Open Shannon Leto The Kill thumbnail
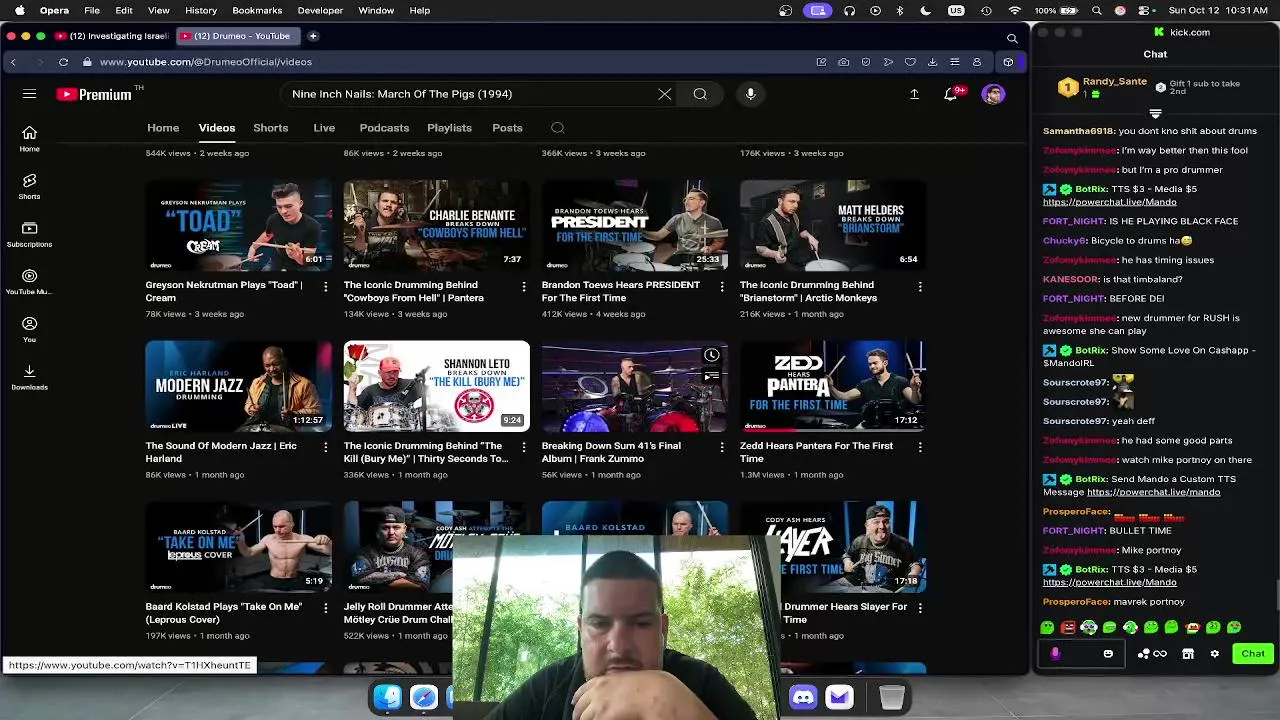Image resolution: width=1280 pixels, height=720 pixels. pos(436,386)
